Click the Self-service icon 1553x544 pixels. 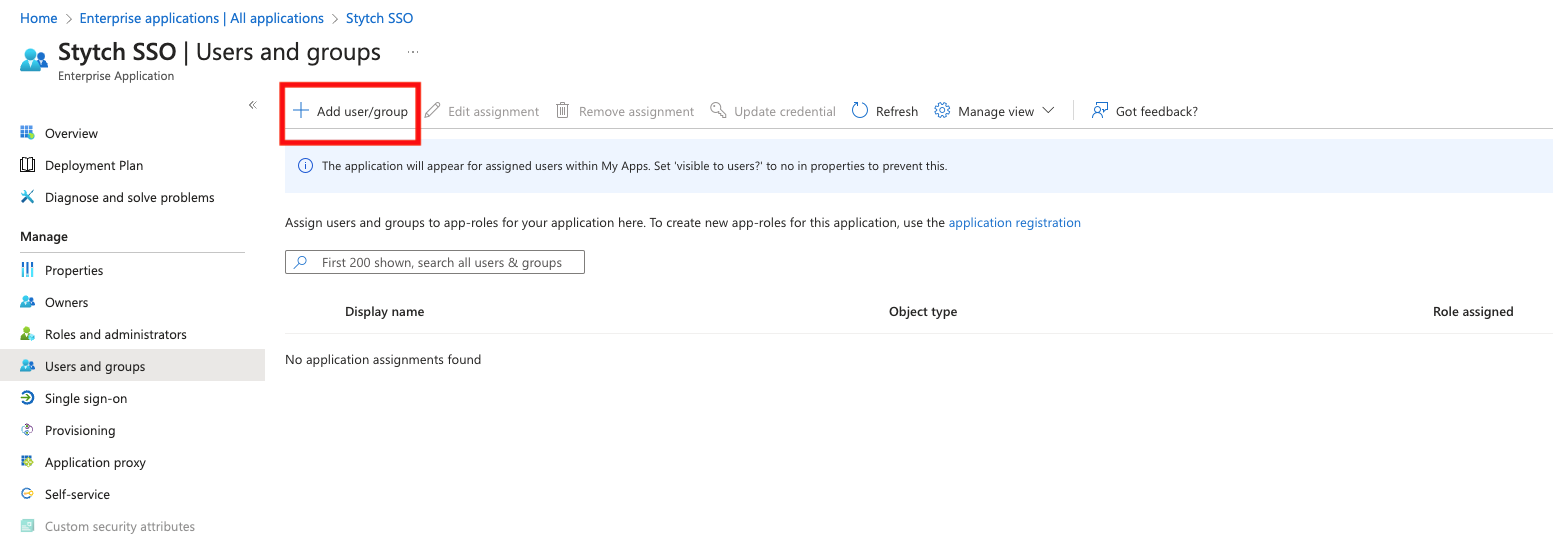point(28,494)
